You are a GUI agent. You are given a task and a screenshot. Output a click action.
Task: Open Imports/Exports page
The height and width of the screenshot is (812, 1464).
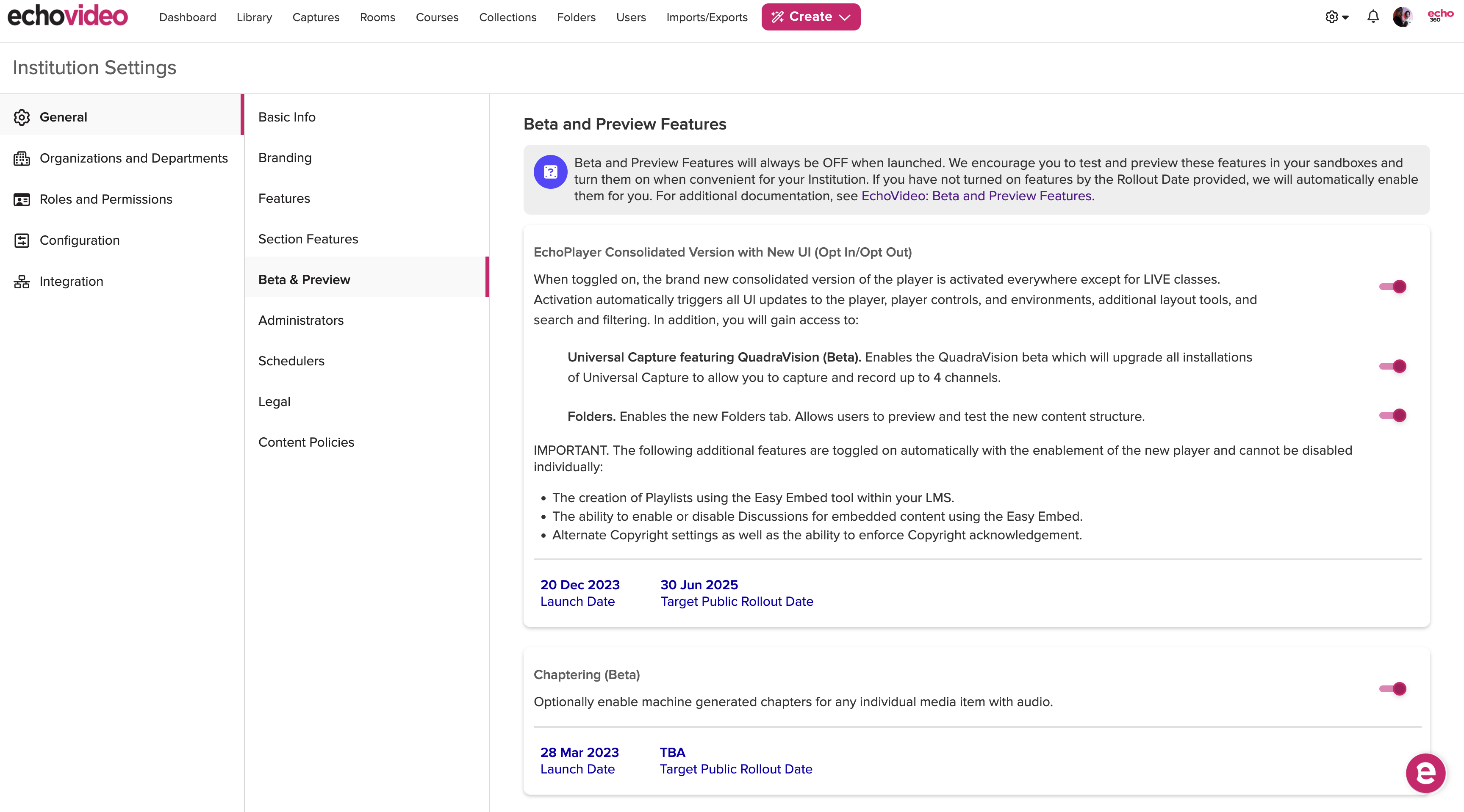[707, 17]
